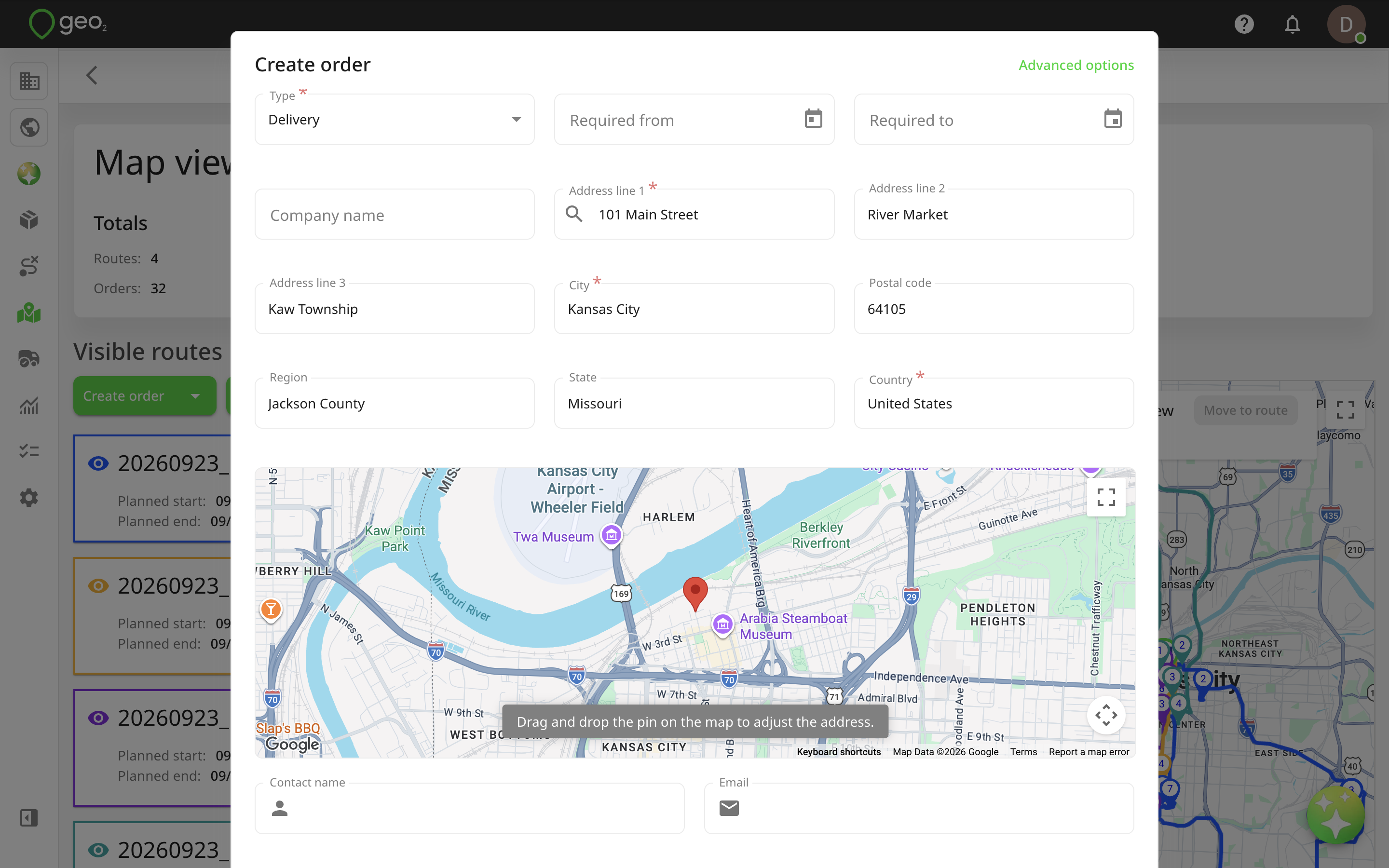Click fullscreen icon on background map
The image size is (1389, 868).
click(x=1345, y=410)
